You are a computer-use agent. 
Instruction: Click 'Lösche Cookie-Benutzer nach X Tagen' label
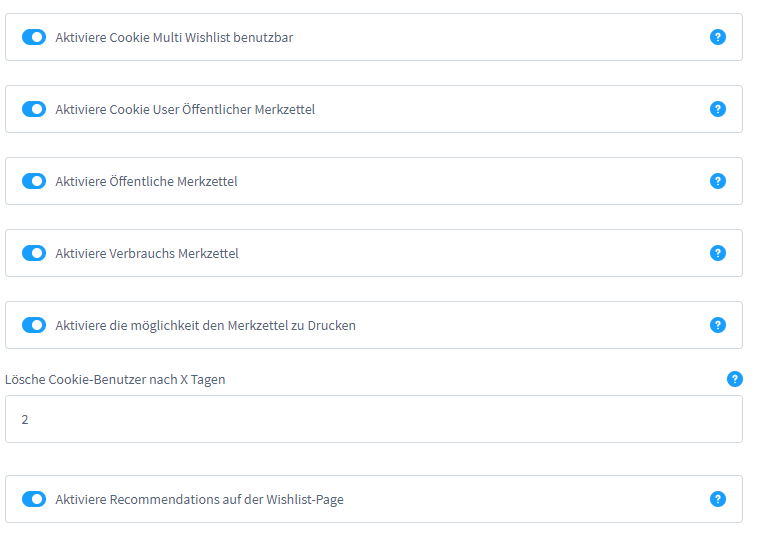115,380
